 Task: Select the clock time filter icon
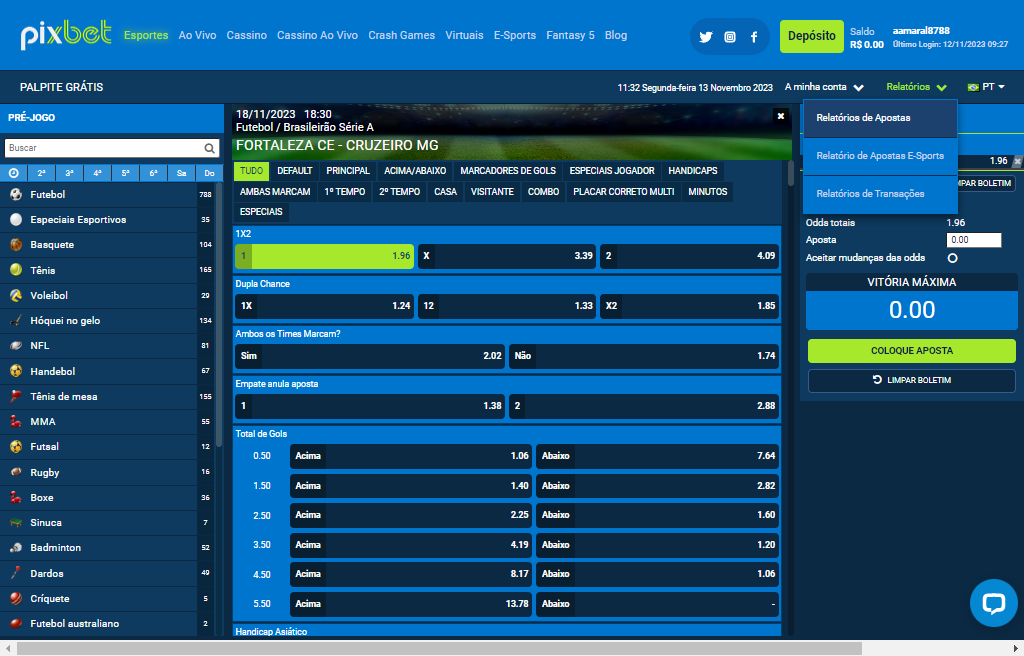[14, 173]
